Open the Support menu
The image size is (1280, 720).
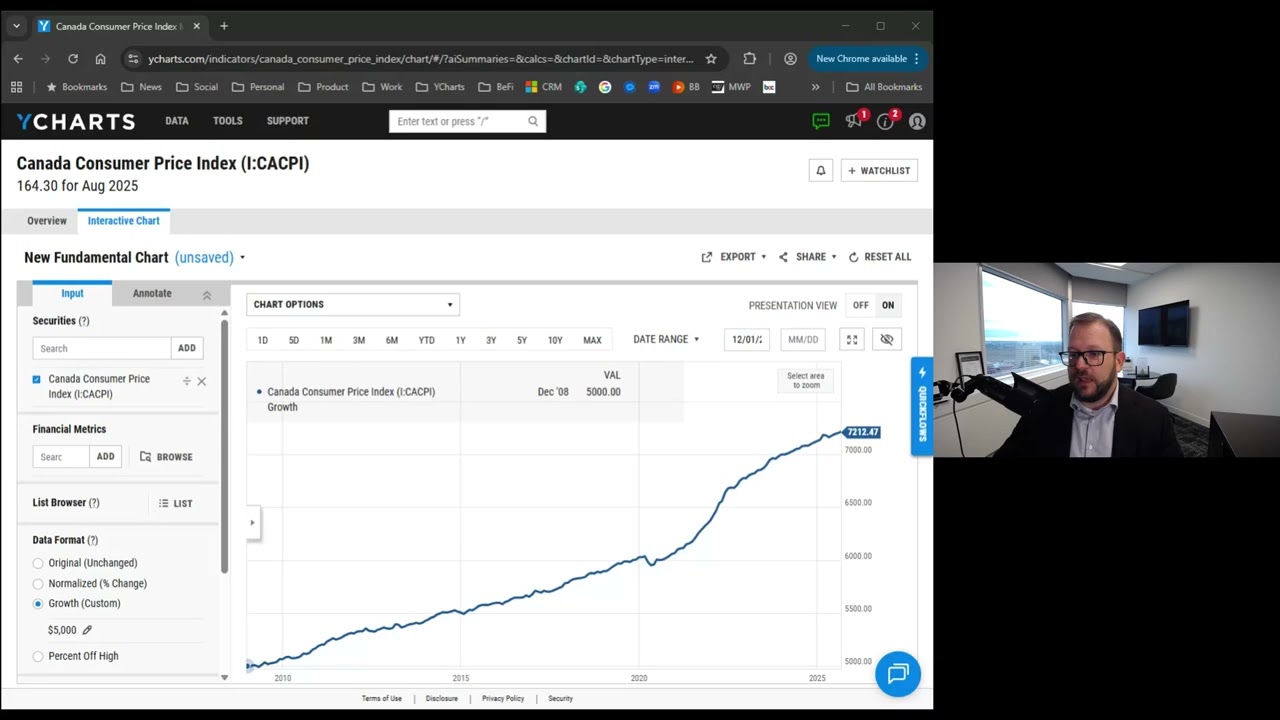tap(288, 121)
